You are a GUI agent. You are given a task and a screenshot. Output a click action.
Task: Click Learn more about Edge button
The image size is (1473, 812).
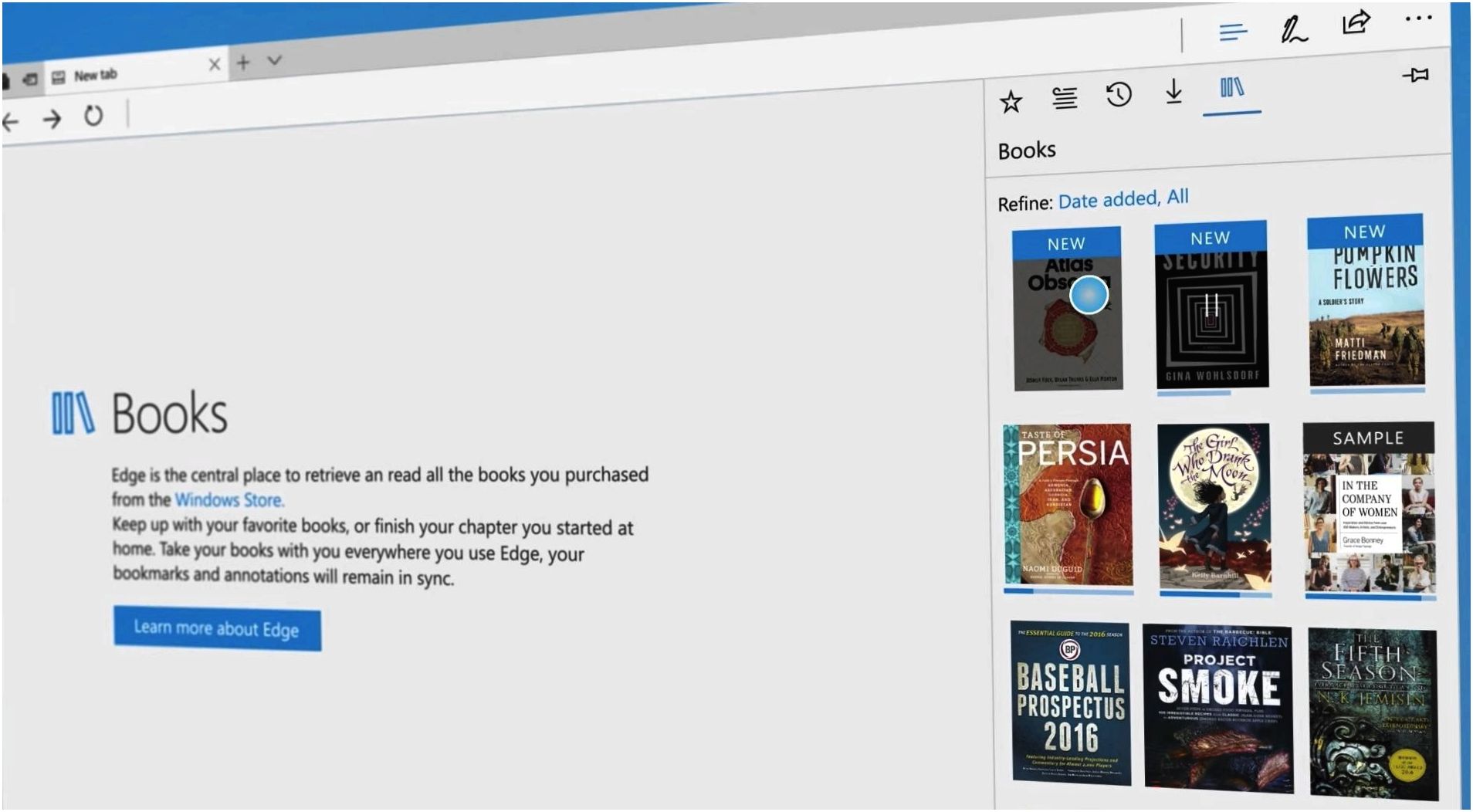[x=217, y=628]
